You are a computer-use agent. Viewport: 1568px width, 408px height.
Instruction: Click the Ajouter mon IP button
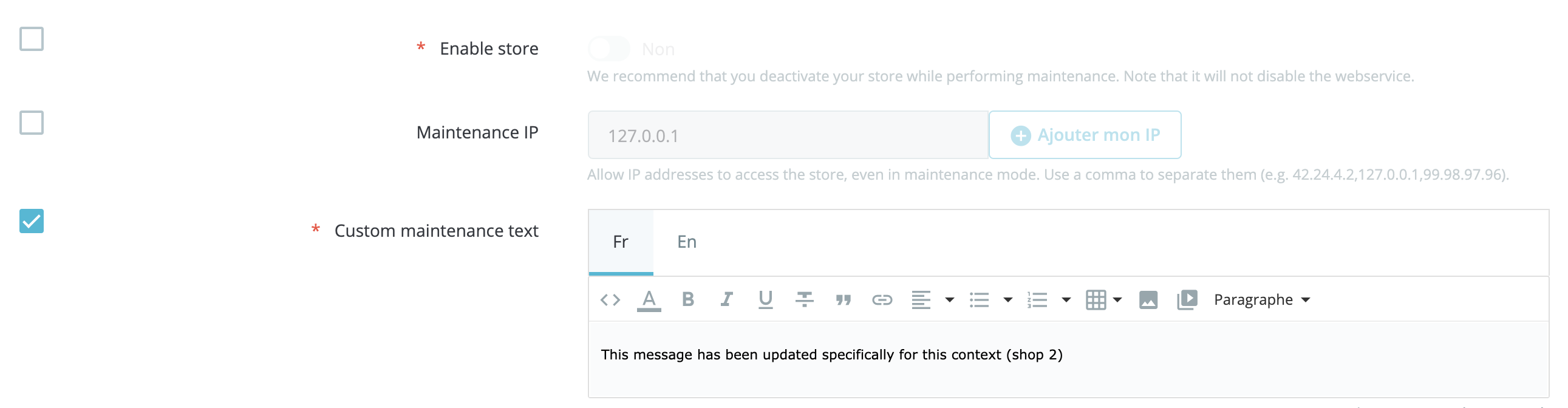click(x=1085, y=135)
